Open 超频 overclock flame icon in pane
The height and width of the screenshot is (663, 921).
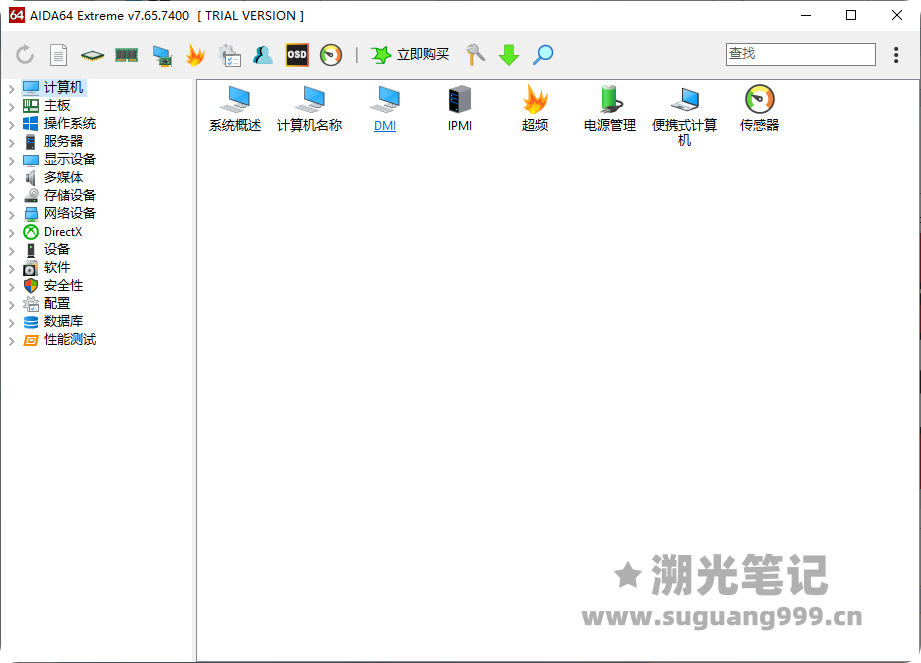pyautogui.click(x=535, y=109)
